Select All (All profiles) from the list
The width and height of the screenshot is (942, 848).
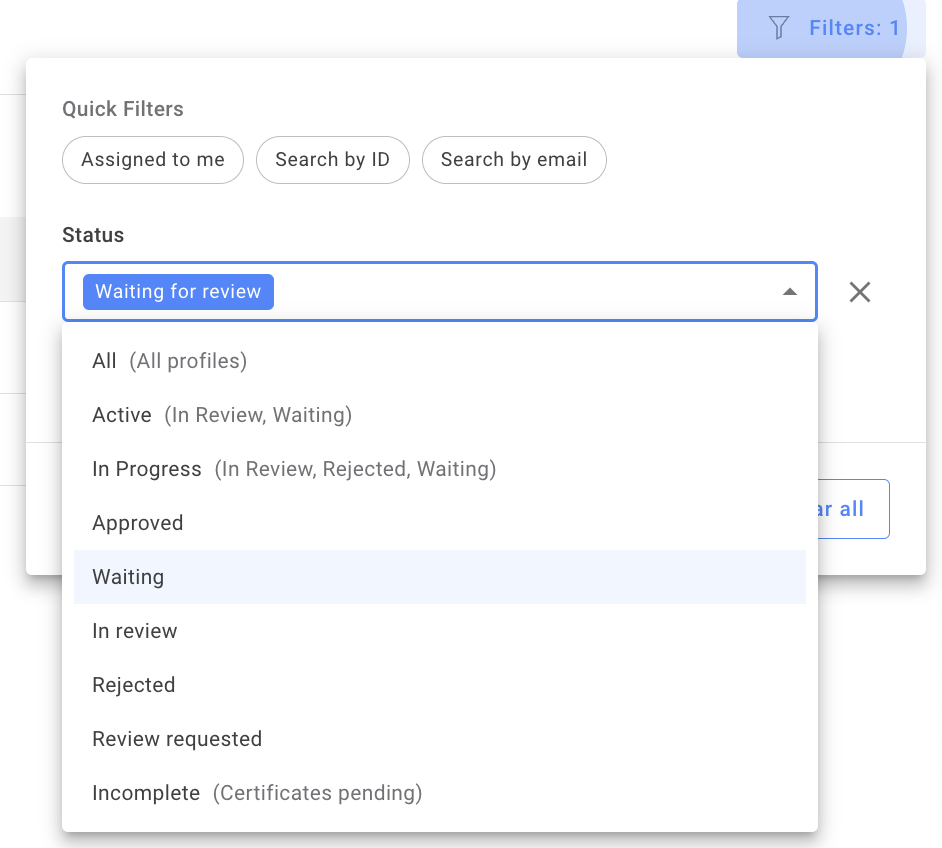coord(169,361)
